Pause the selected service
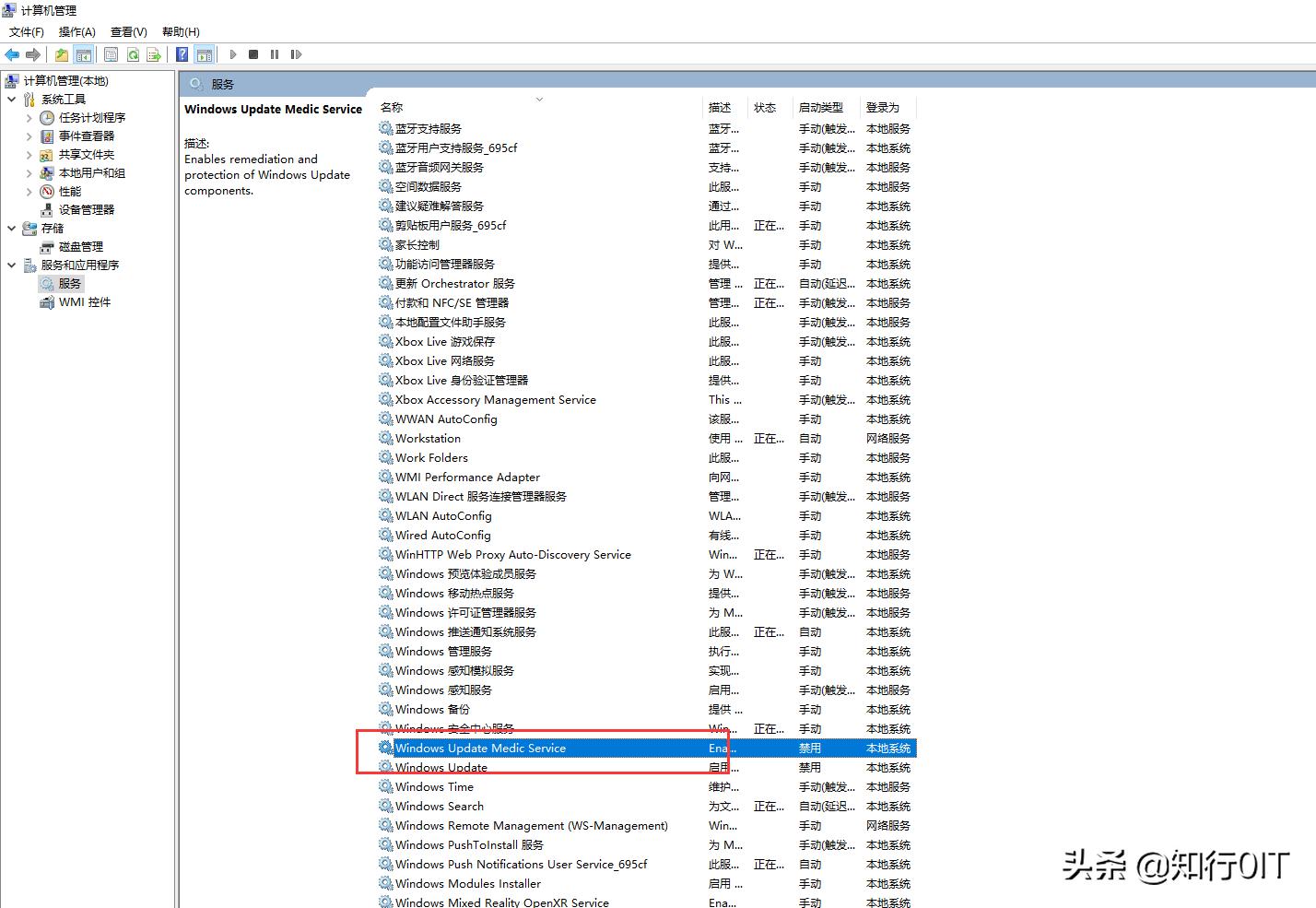 point(275,53)
